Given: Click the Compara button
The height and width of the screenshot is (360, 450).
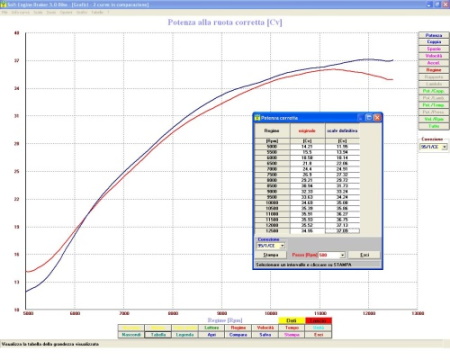Looking at the screenshot, I should click(x=238, y=335).
